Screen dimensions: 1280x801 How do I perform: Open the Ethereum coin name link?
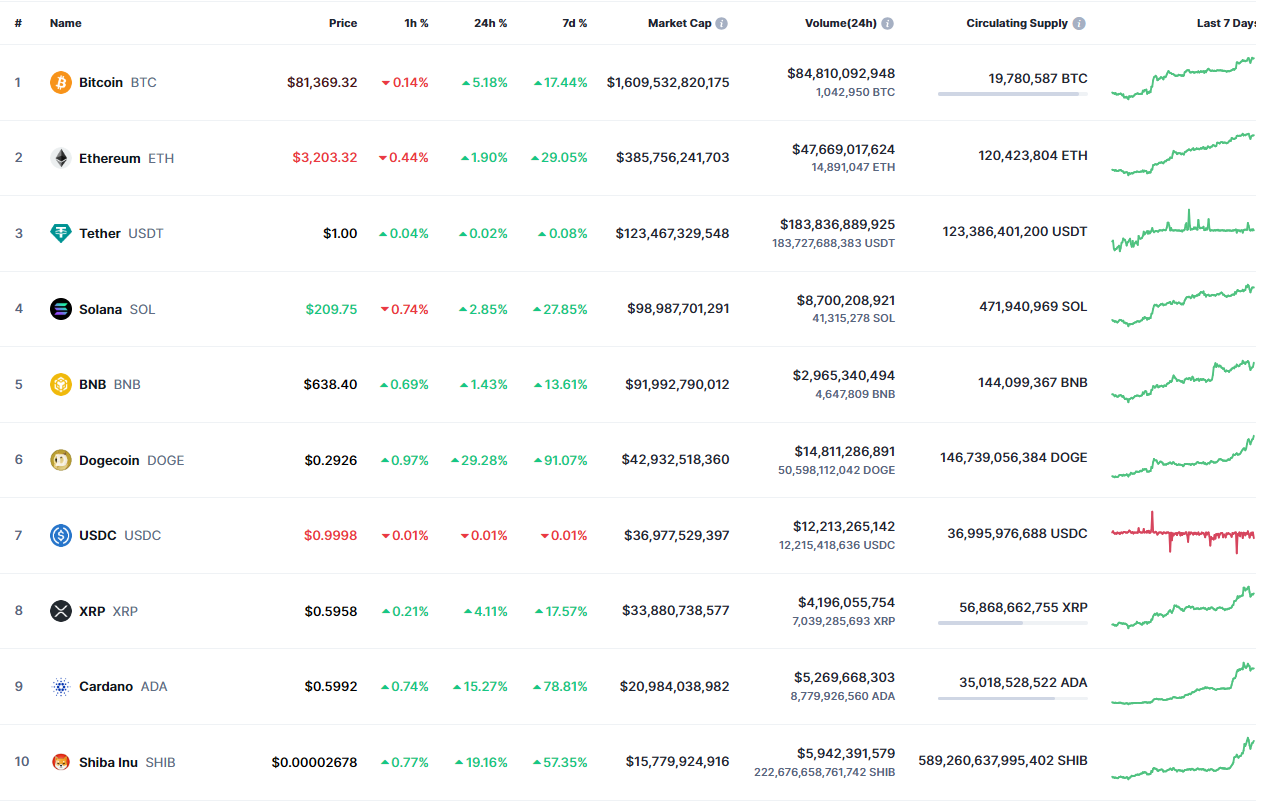tap(110, 158)
